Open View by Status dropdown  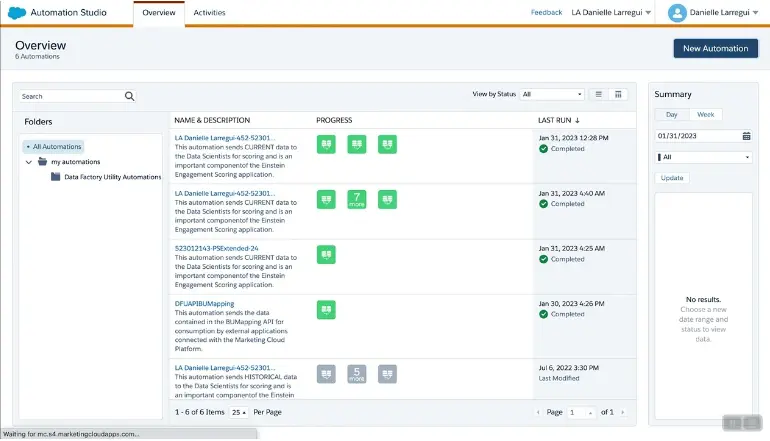click(x=552, y=94)
